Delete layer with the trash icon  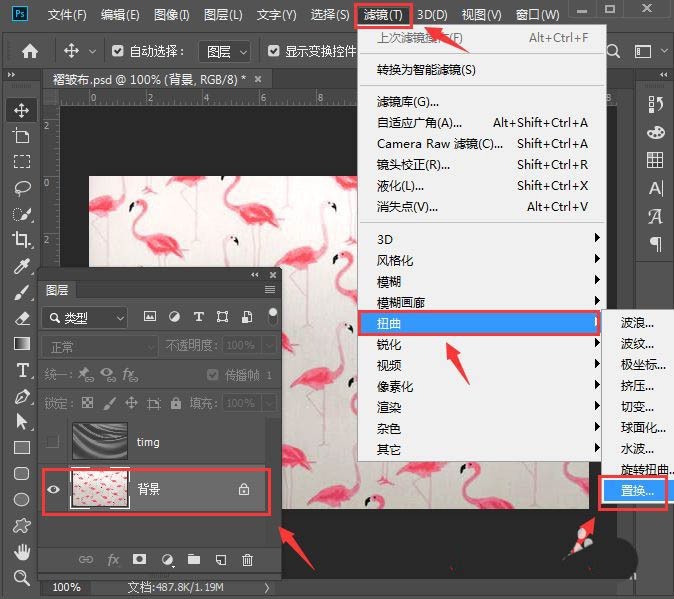[247, 559]
